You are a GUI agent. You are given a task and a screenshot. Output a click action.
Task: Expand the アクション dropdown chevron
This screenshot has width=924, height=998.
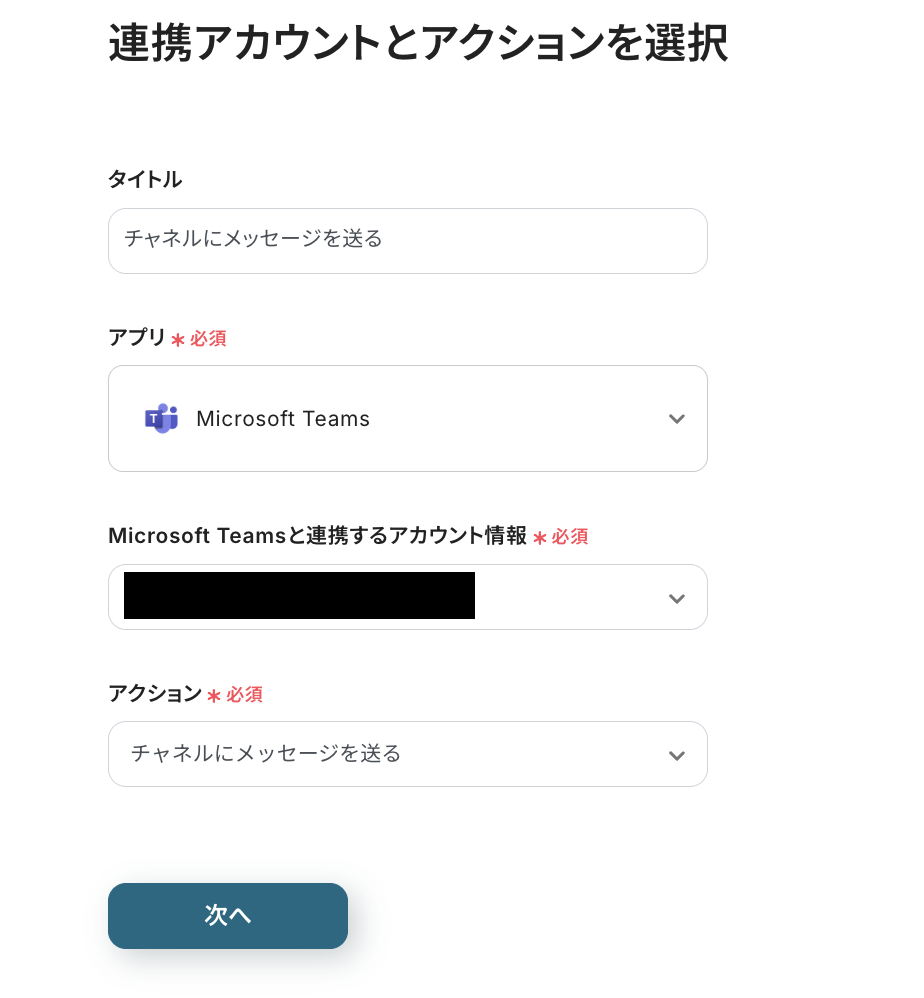pyautogui.click(x=677, y=755)
